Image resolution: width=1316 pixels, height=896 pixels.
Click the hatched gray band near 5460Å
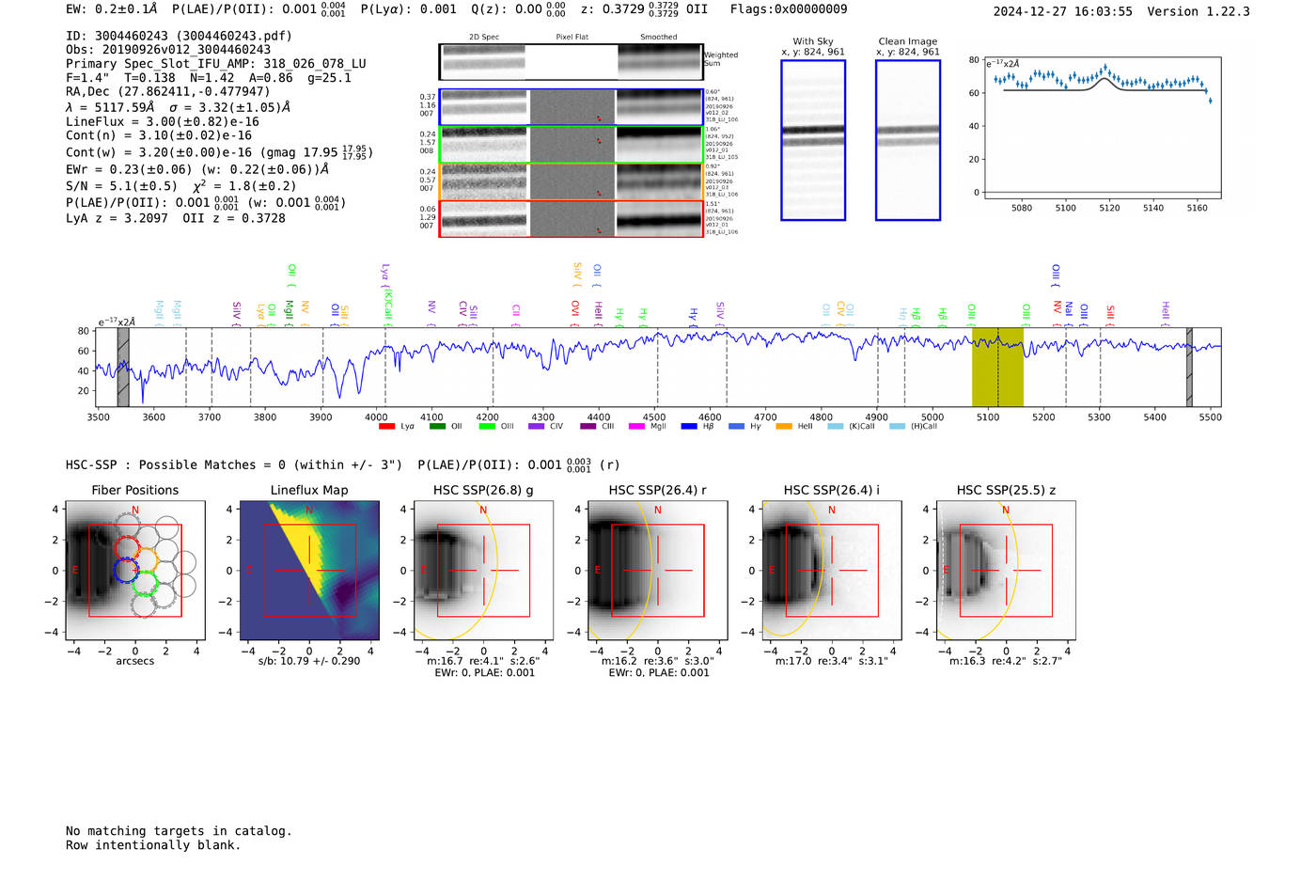(x=1189, y=367)
